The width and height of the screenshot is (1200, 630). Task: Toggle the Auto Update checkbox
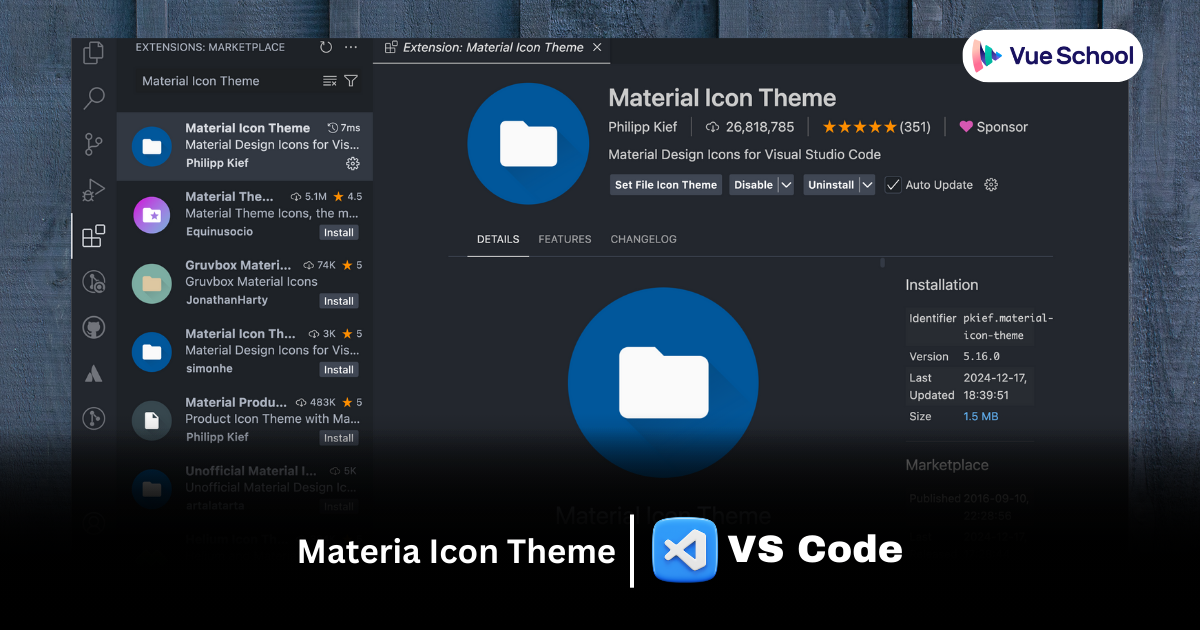click(893, 185)
